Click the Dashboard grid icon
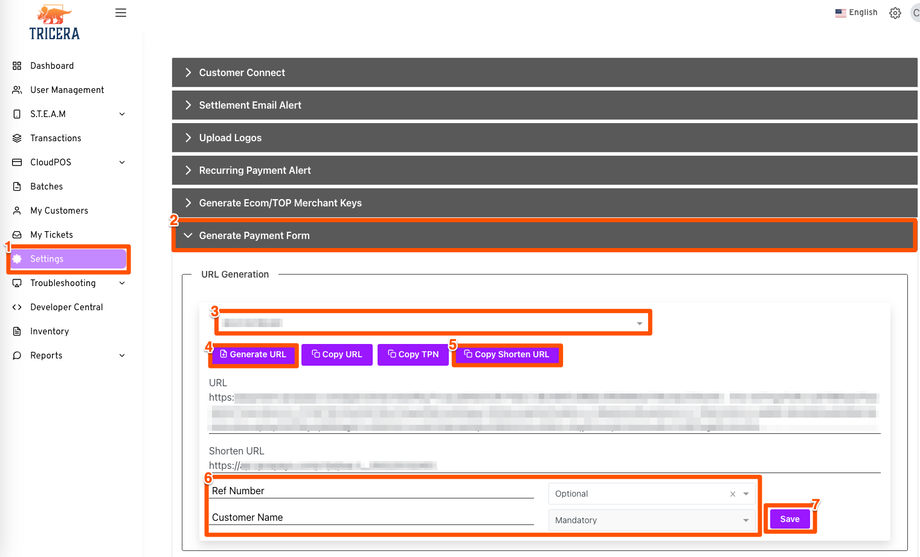This screenshot has width=920, height=557. coord(17,66)
